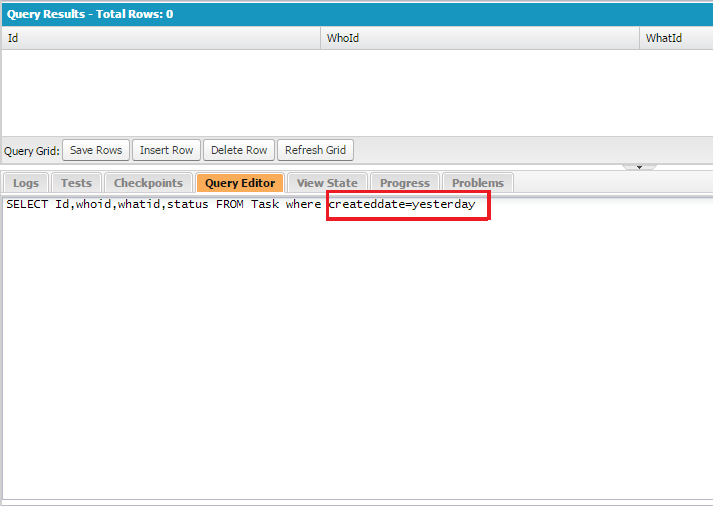Click the Delete Row button

coord(239,150)
